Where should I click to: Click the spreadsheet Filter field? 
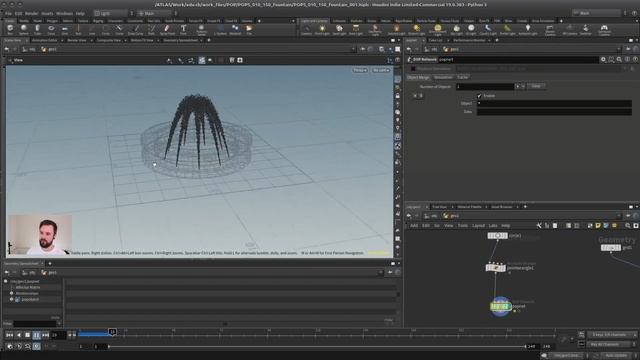[x=35, y=324]
